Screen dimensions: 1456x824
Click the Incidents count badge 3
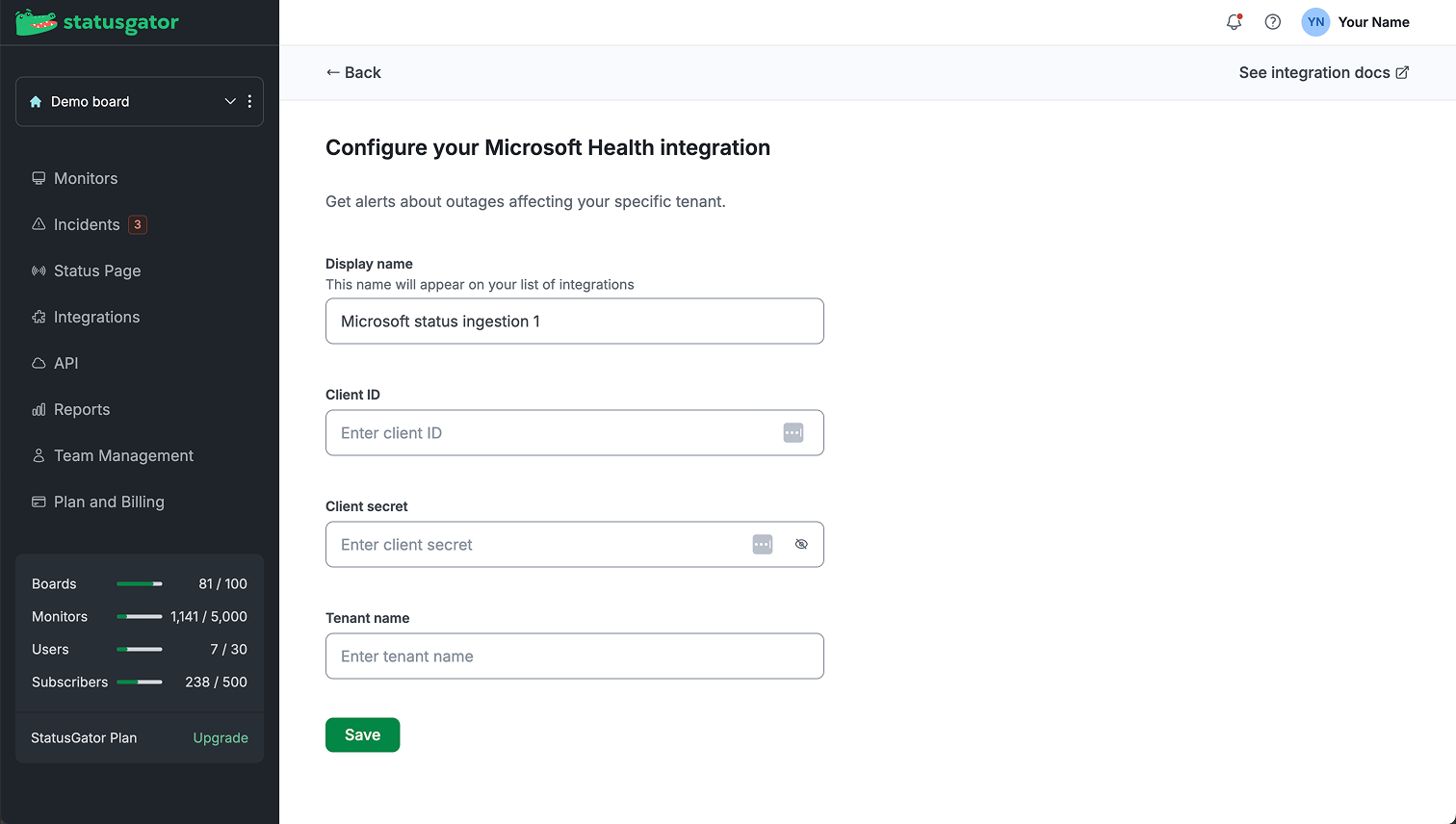pyautogui.click(x=138, y=224)
